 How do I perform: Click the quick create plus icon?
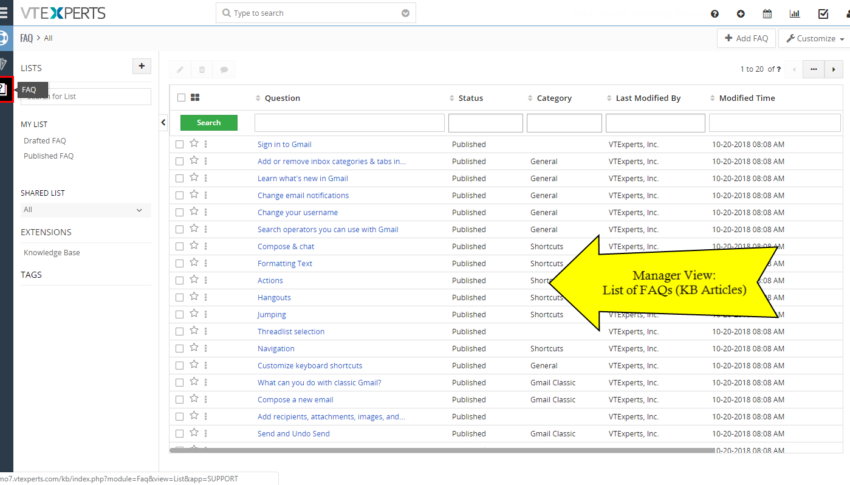pos(740,14)
